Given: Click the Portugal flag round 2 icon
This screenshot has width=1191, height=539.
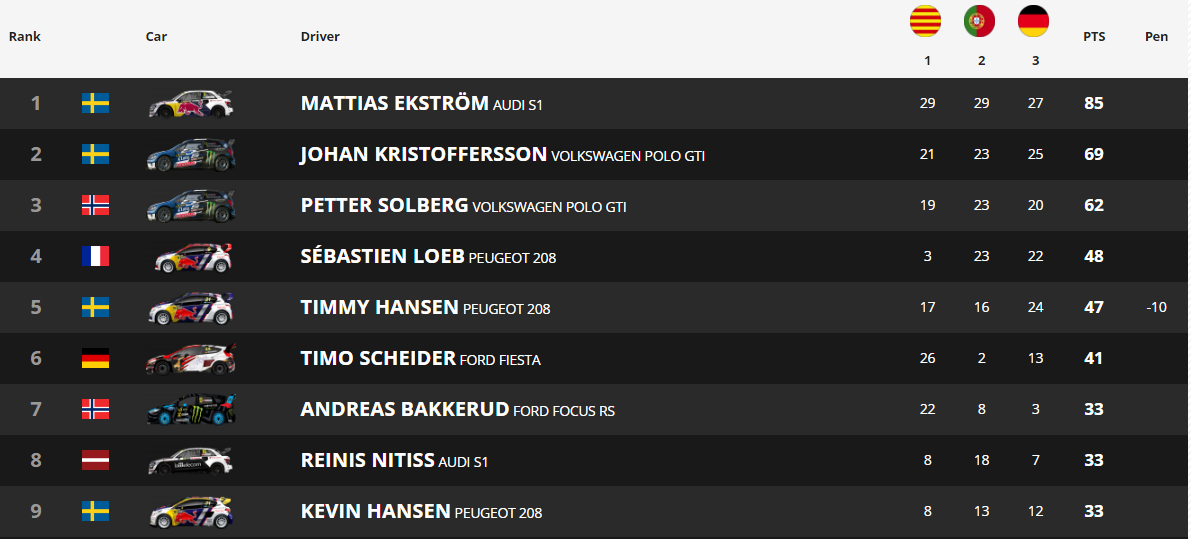Looking at the screenshot, I should tap(980, 21).
